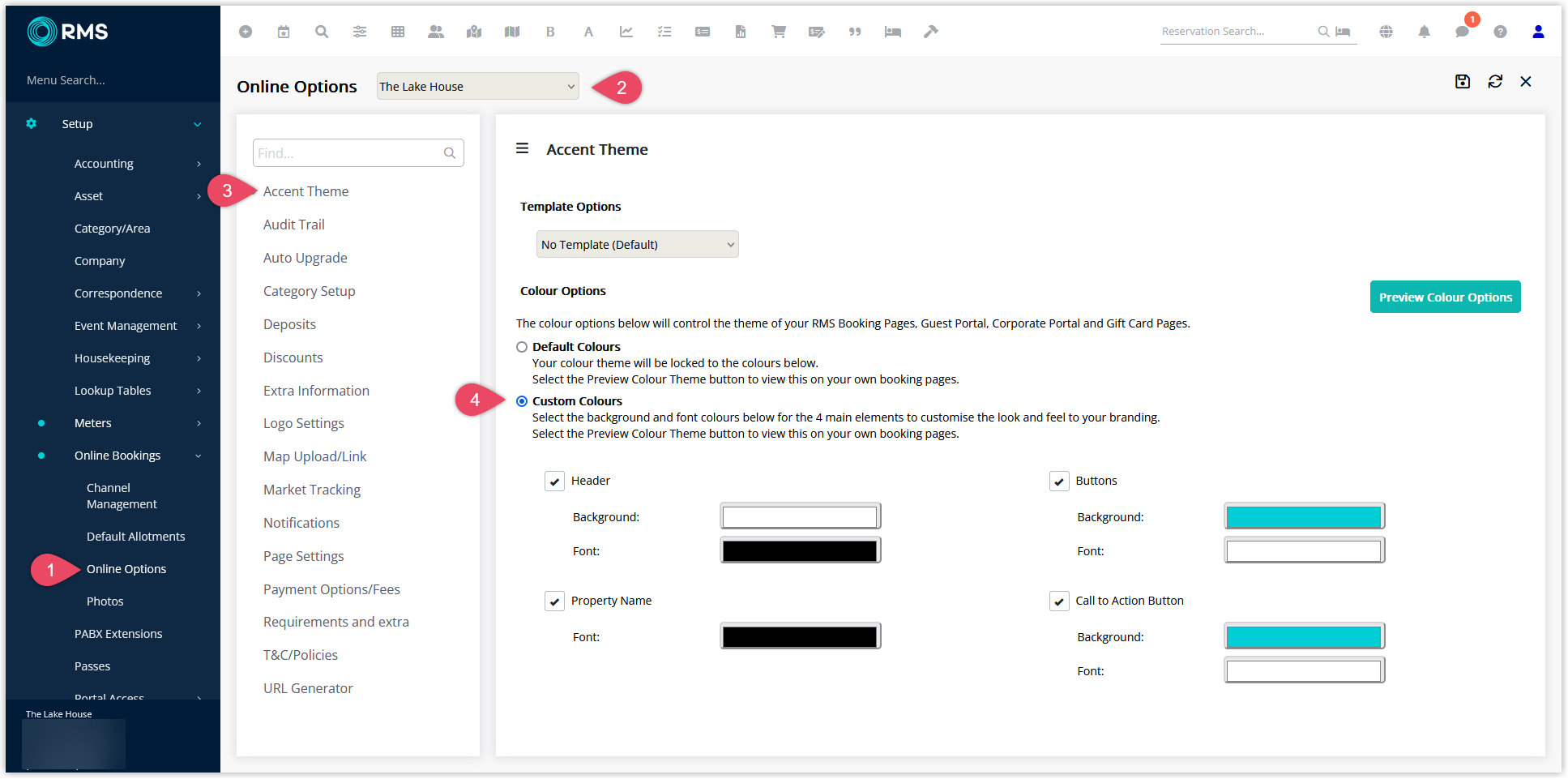Pick the Buttons background cyan swatch
Image resolution: width=1568 pixels, height=779 pixels.
(x=1305, y=516)
